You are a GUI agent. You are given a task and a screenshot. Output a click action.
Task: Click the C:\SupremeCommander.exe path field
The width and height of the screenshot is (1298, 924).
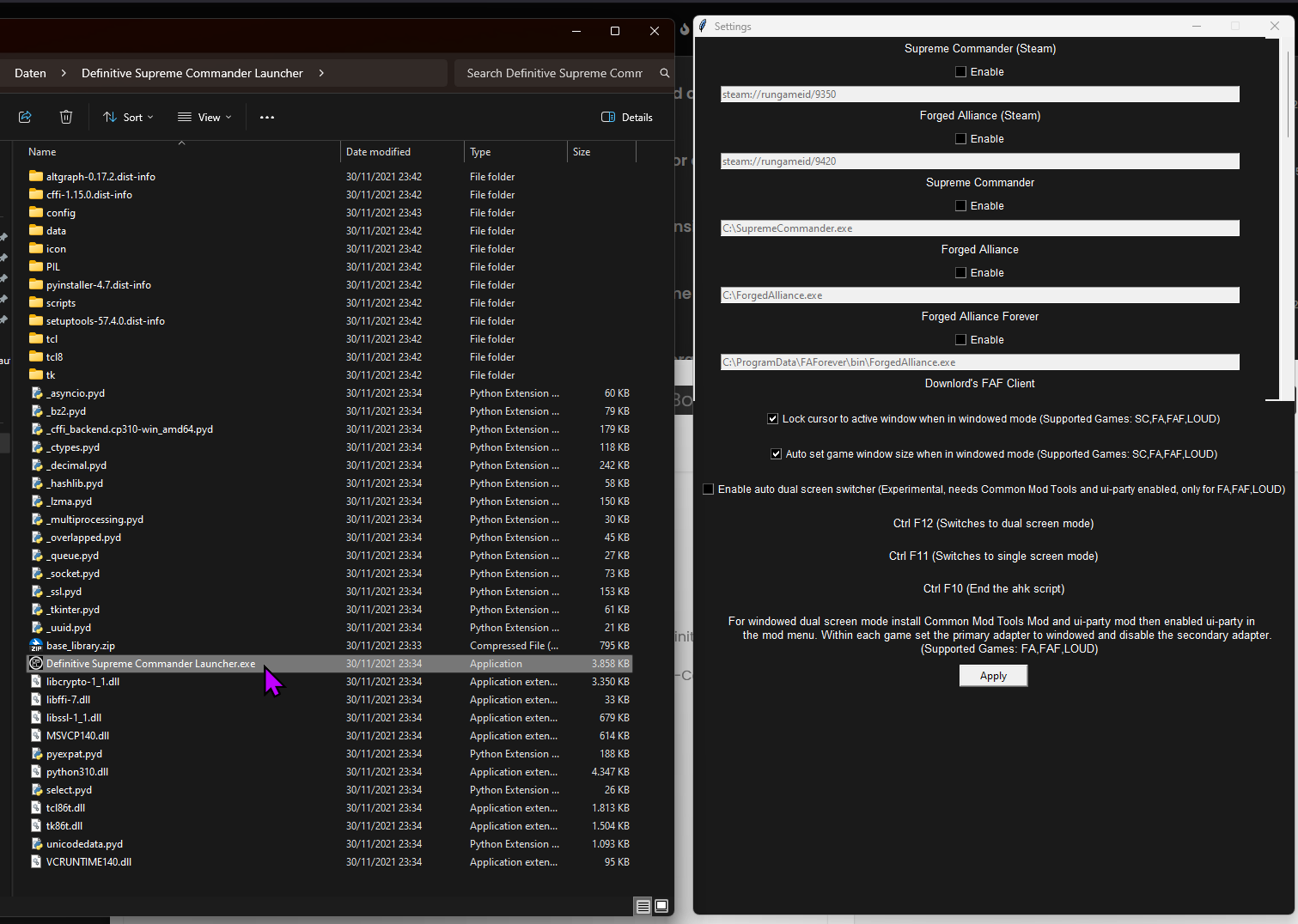[979, 228]
